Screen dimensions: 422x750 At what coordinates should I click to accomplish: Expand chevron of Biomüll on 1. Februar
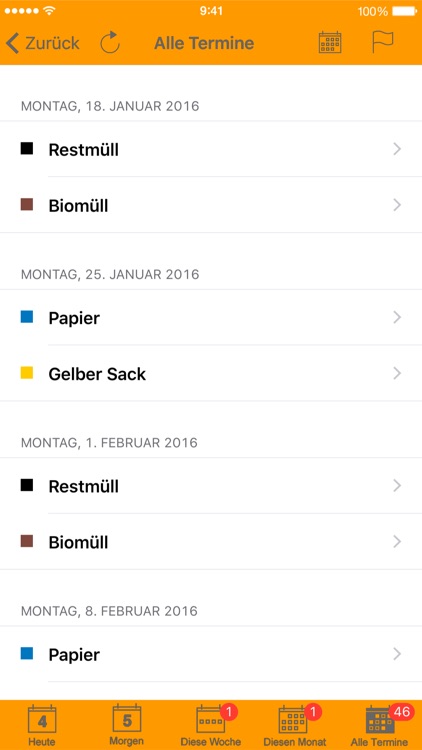[397, 541]
